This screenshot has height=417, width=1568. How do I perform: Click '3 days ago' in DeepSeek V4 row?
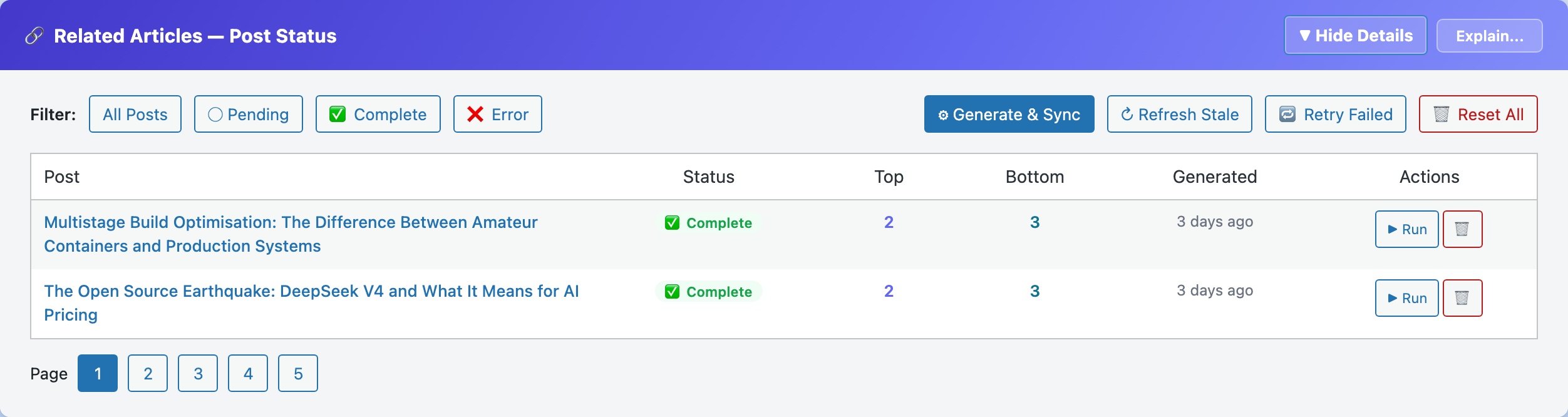1215,291
